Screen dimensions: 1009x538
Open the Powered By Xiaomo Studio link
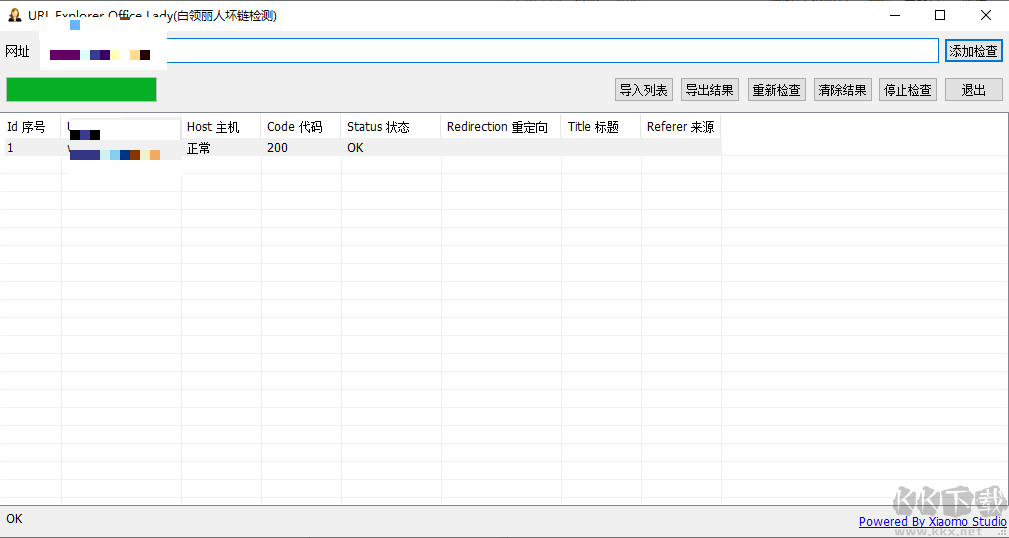tap(932, 521)
